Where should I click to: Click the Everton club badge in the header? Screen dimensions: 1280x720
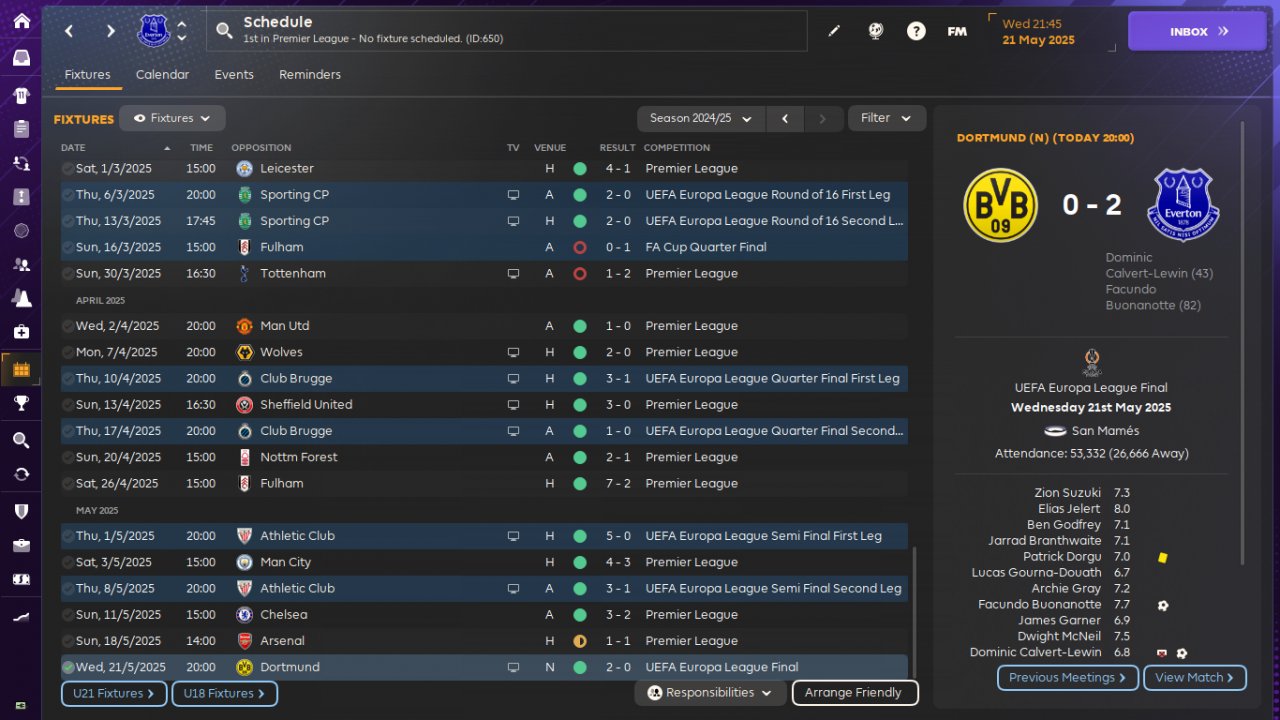[153, 31]
